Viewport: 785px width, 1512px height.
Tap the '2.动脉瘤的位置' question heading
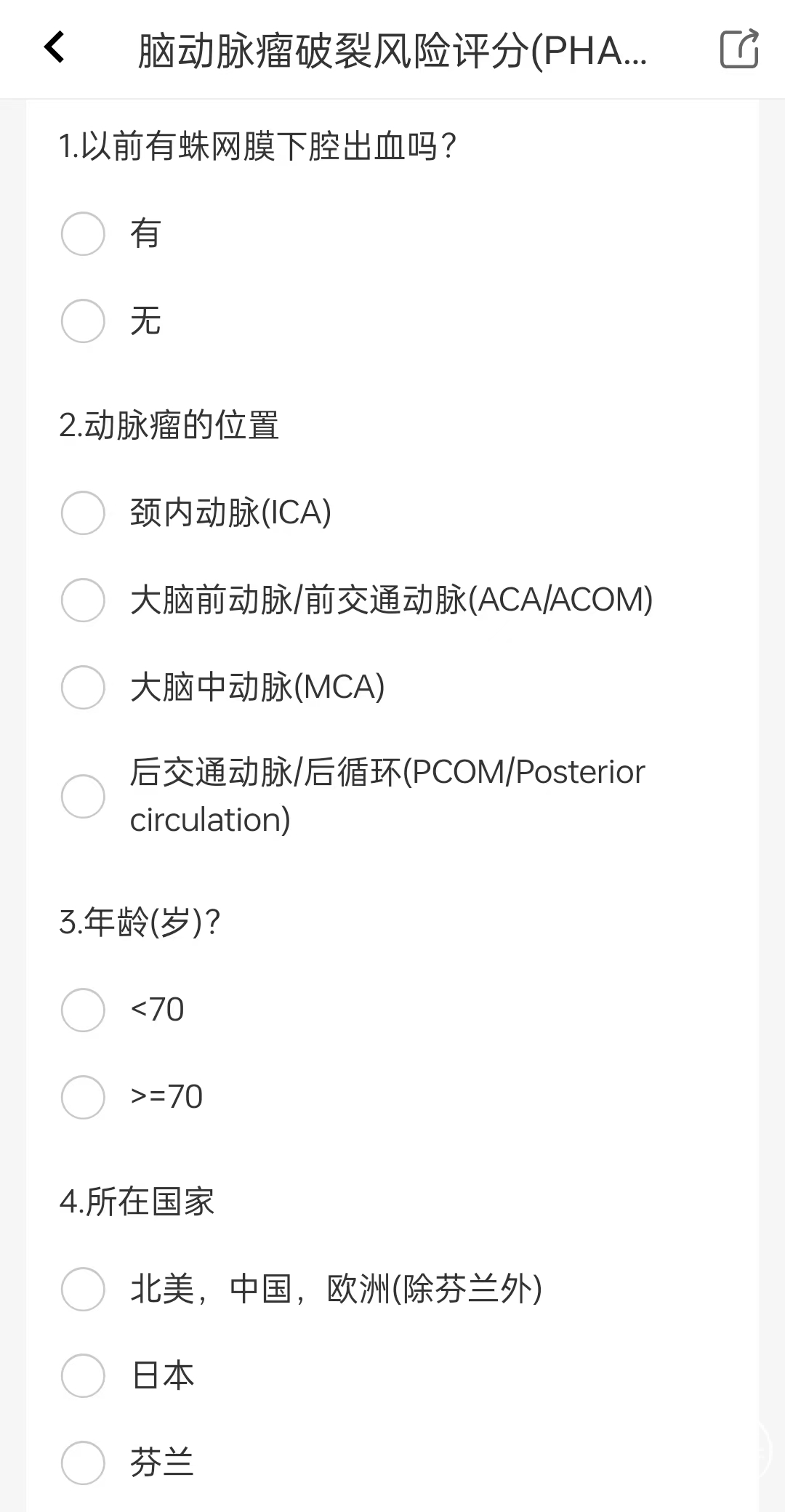pyautogui.click(x=169, y=426)
